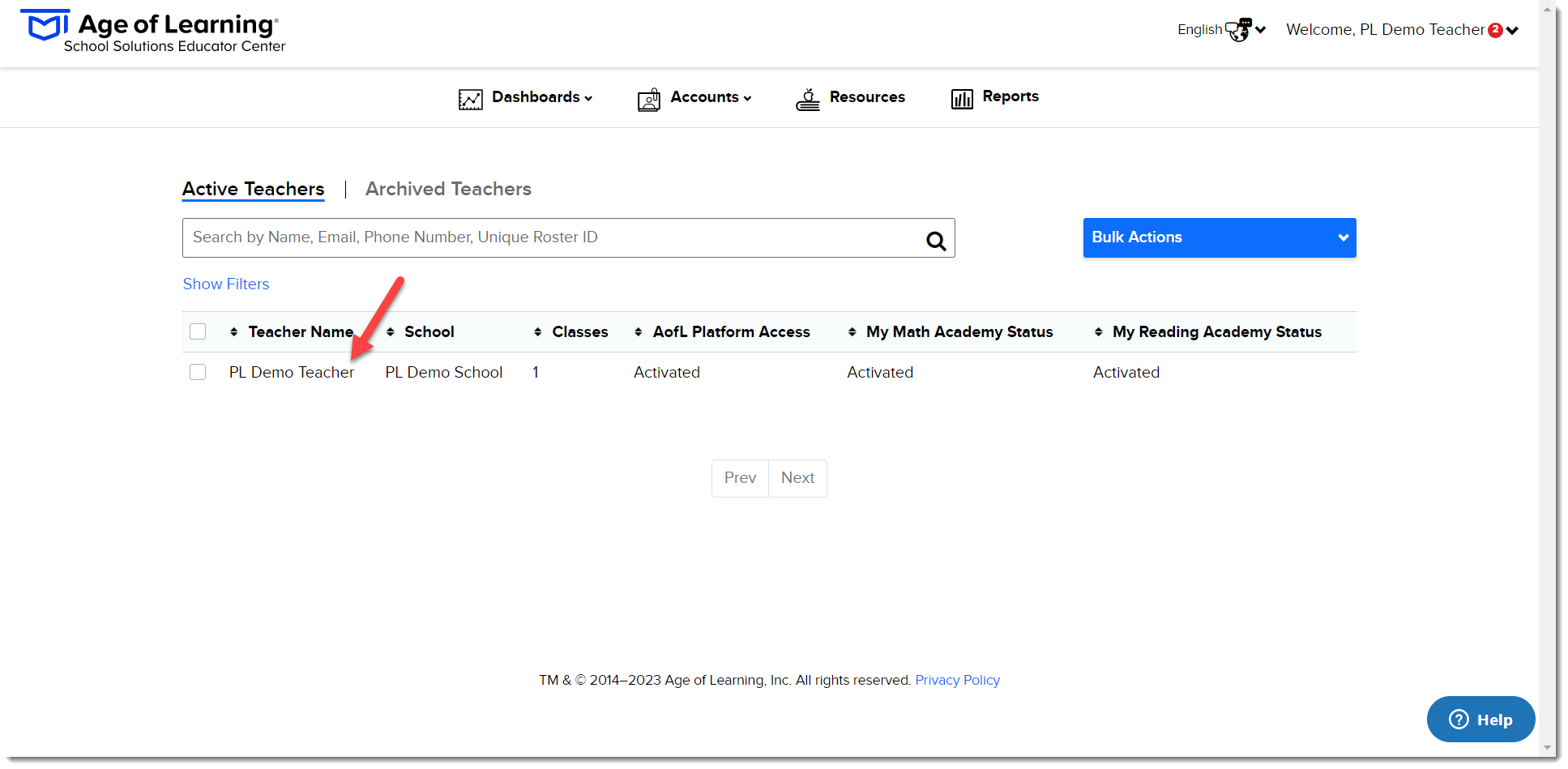Expand the English language dropdown
This screenshot has height=769, width=1568.
(x=1221, y=30)
